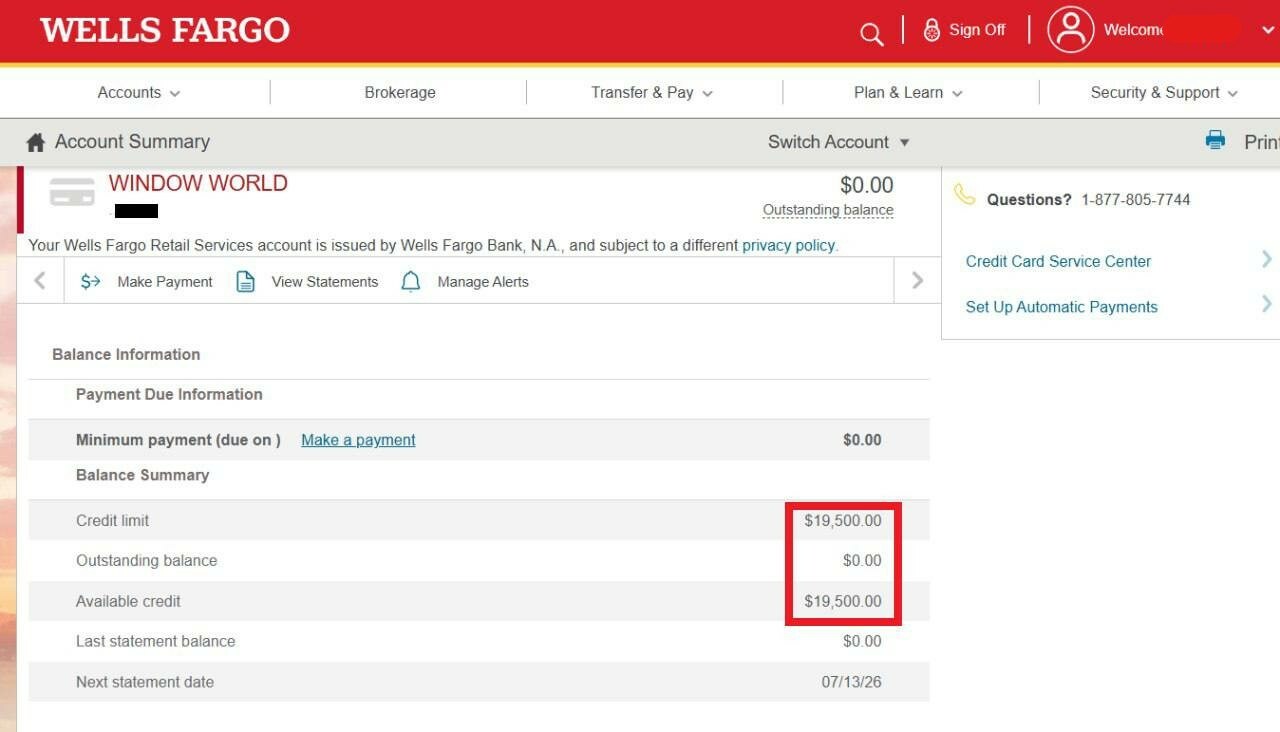The height and width of the screenshot is (732, 1280).
Task: Click the right arrow in the action bar
Action: pyautogui.click(x=917, y=281)
